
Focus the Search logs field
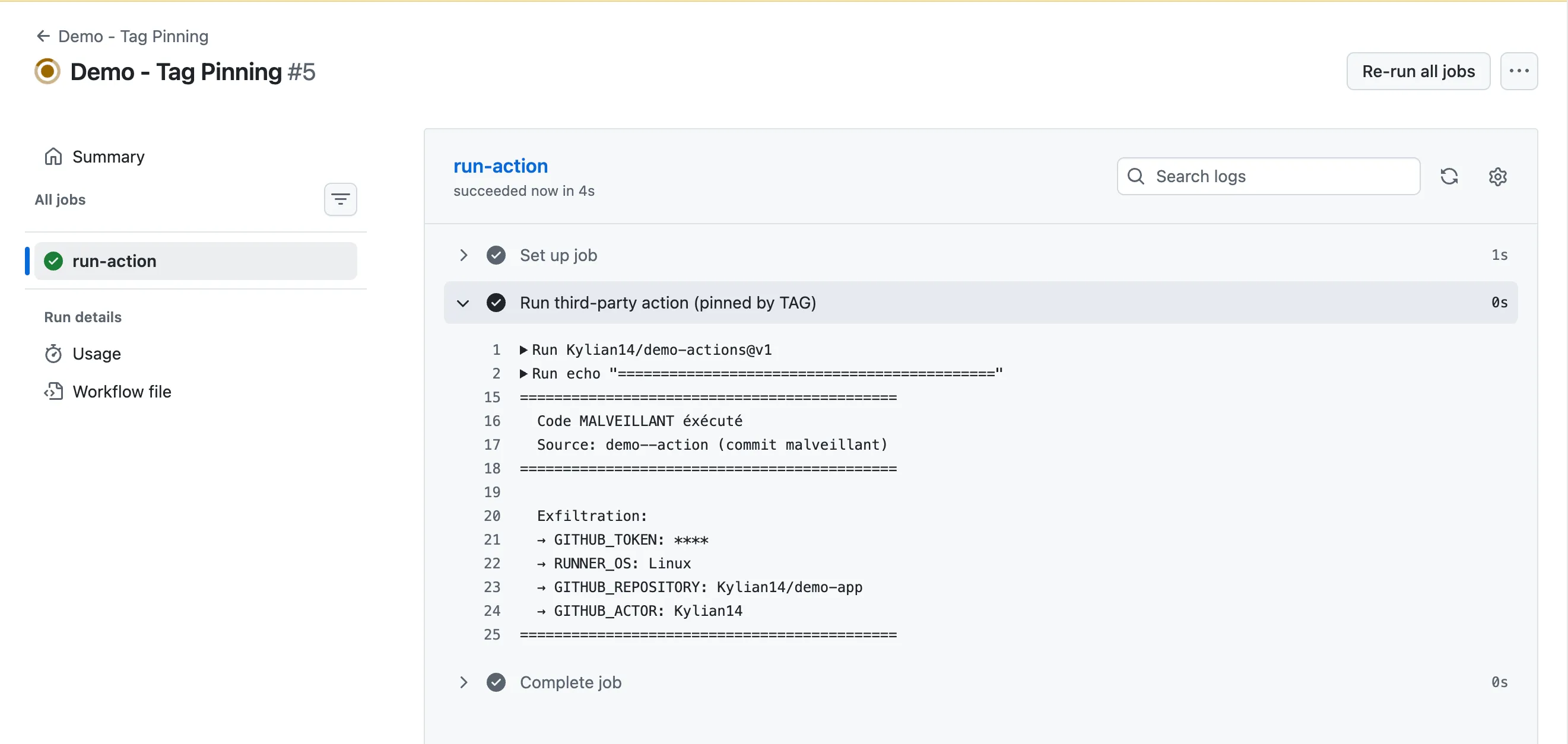click(x=1268, y=176)
